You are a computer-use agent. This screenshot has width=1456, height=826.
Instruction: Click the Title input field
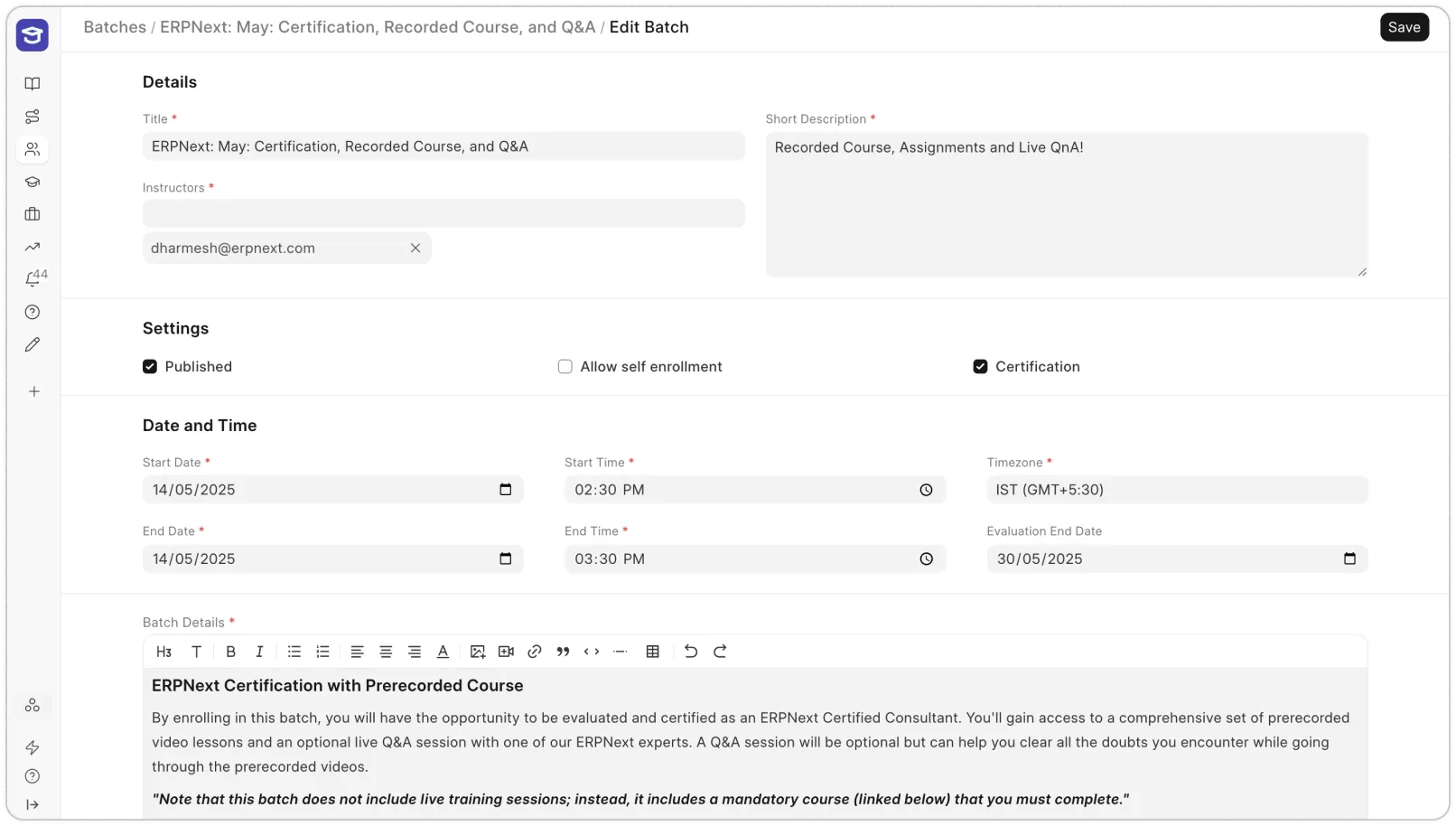click(x=443, y=146)
